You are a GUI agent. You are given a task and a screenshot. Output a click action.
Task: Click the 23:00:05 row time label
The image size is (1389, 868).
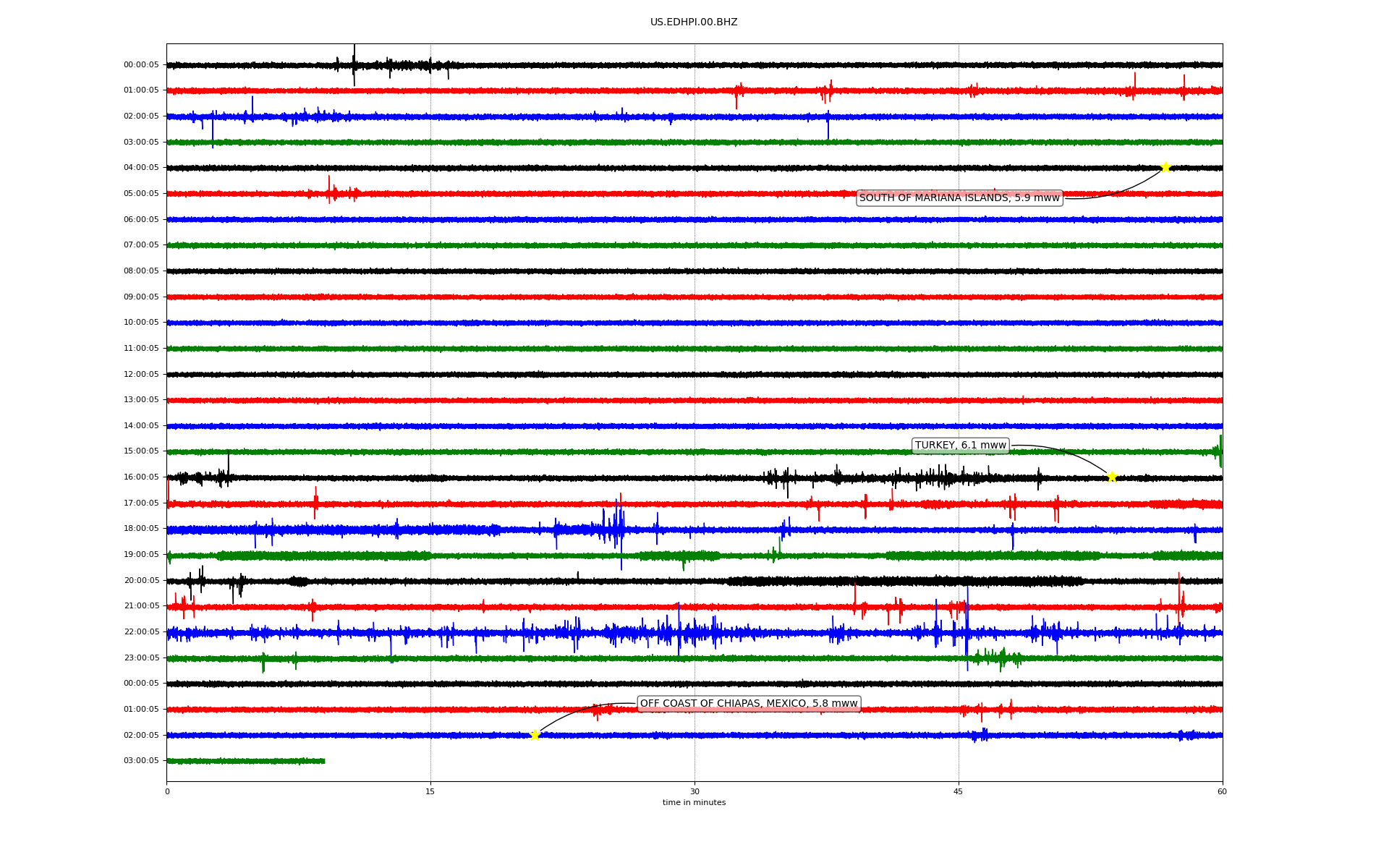[141, 658]
